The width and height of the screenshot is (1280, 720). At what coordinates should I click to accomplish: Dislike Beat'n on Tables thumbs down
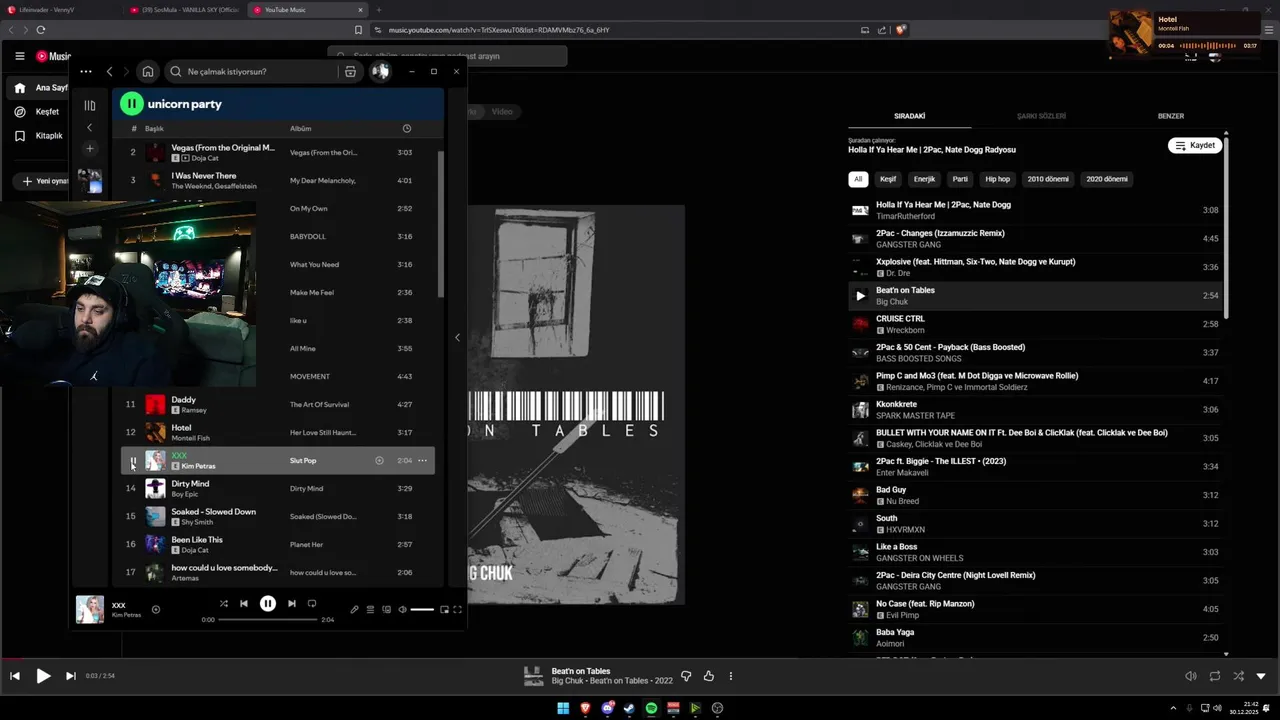click(686, 676)
